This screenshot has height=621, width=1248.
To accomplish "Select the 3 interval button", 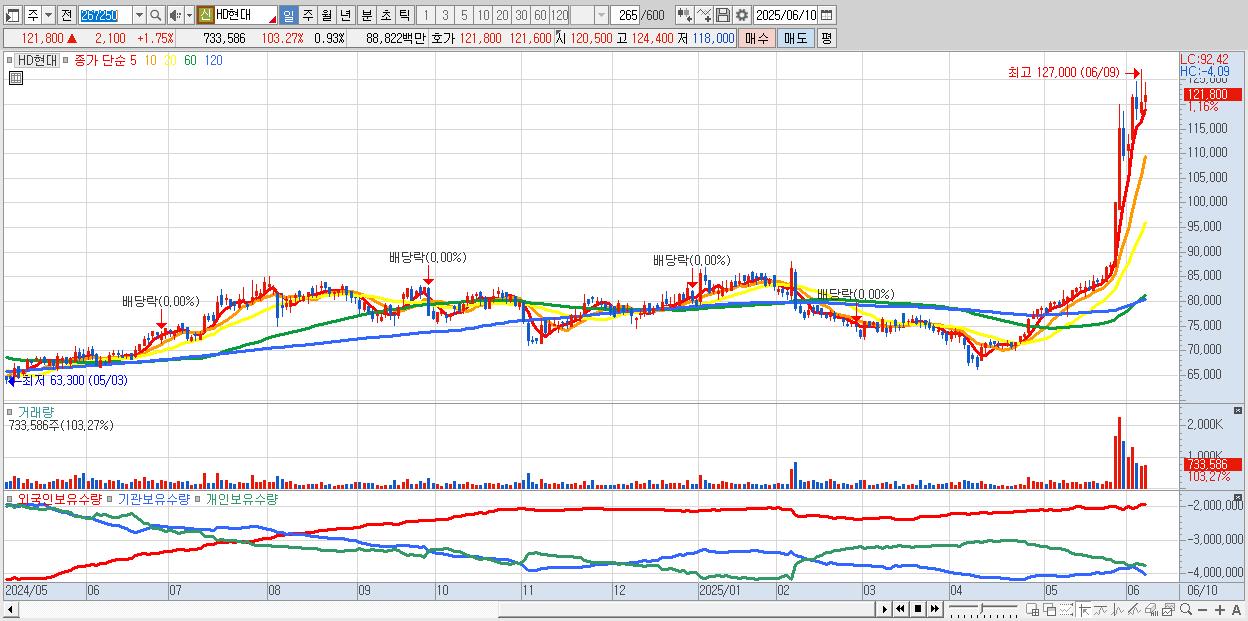I will (x=445, y=15).
